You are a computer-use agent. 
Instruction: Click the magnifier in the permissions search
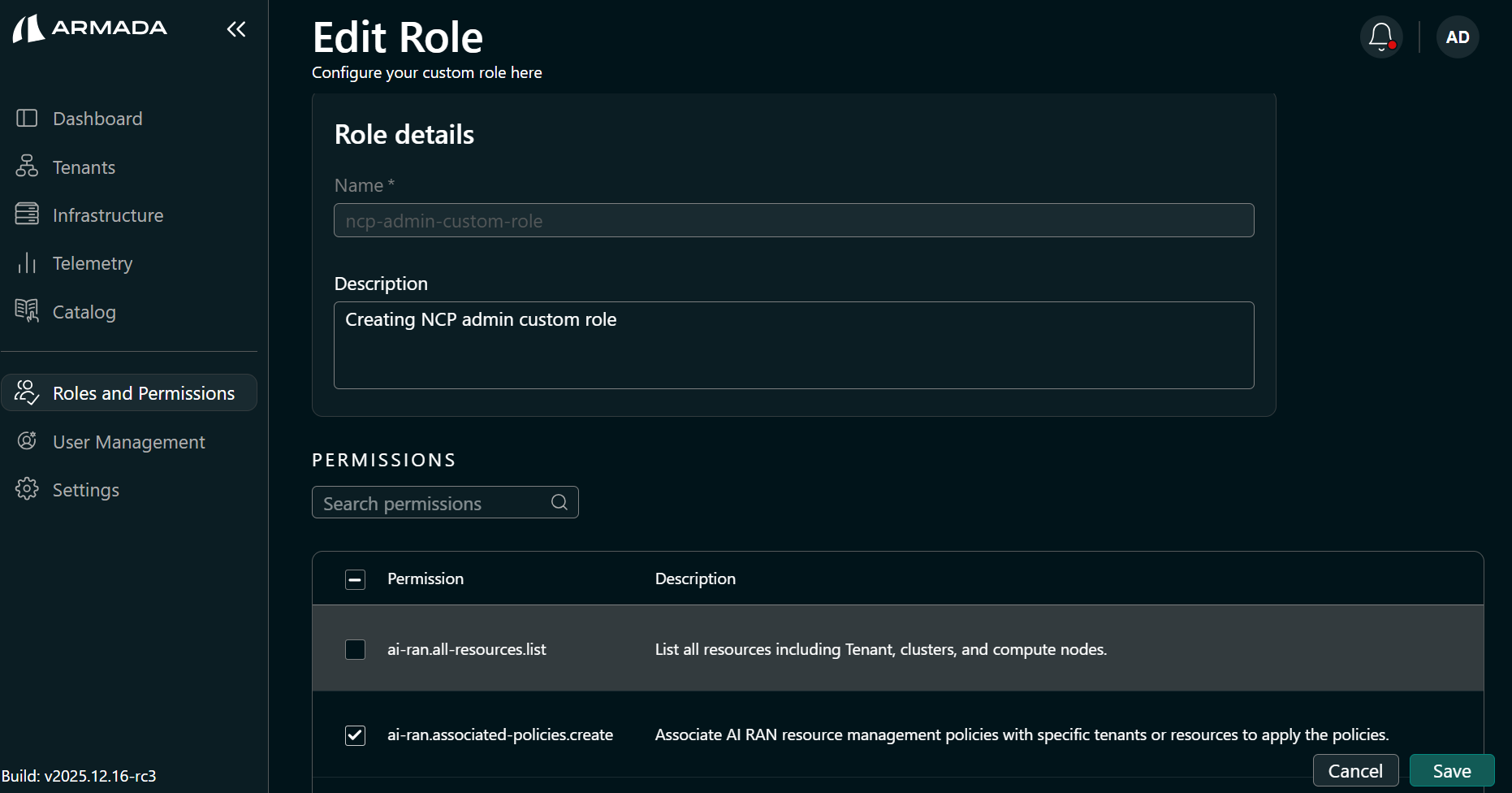click(559, 502)
